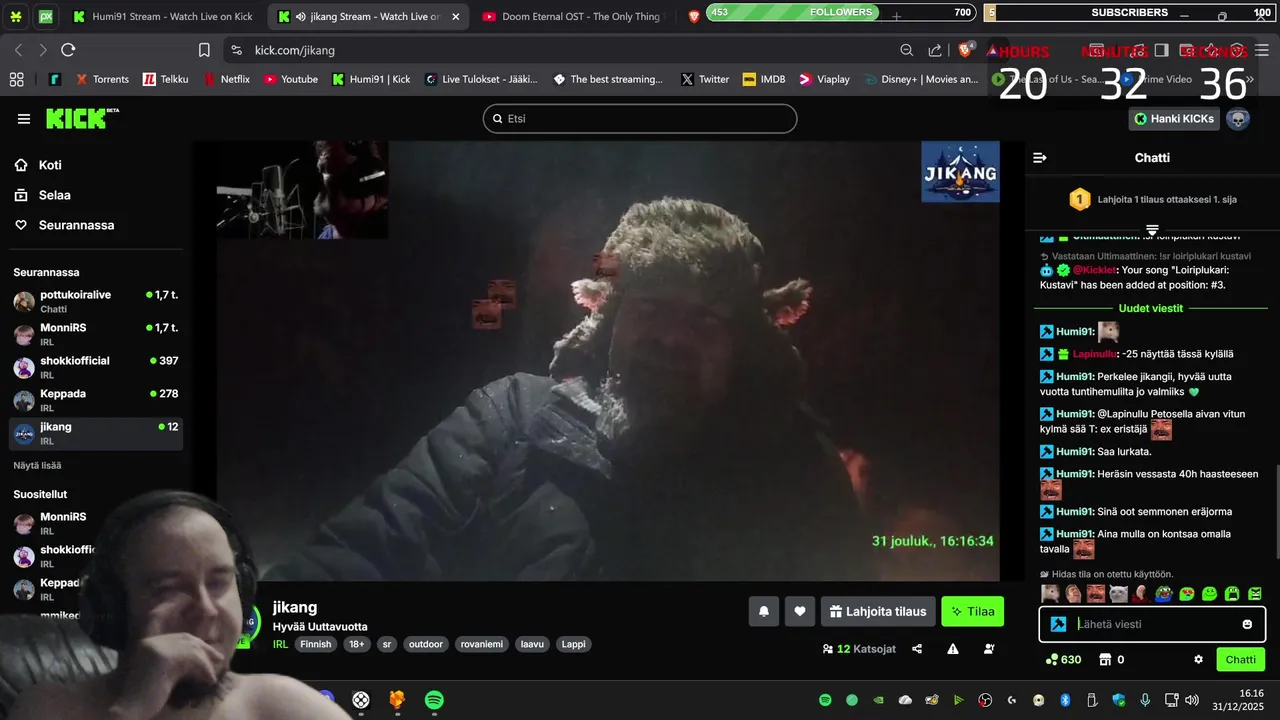Switch to Doom Eternal OST tab
Viewport: 1280px width, 720px height.
click(x=570, y=17)
